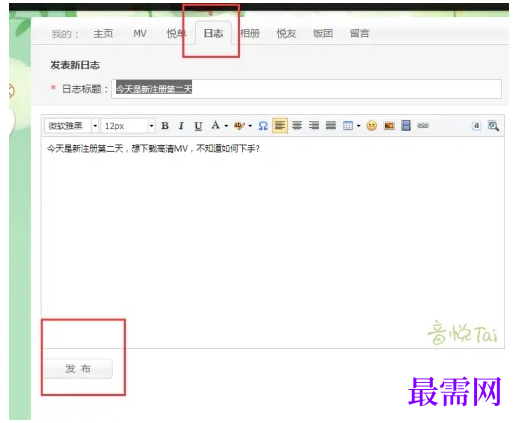
Task: Insert a hyperlink with the chain icon
Action: tap(423, 126)
